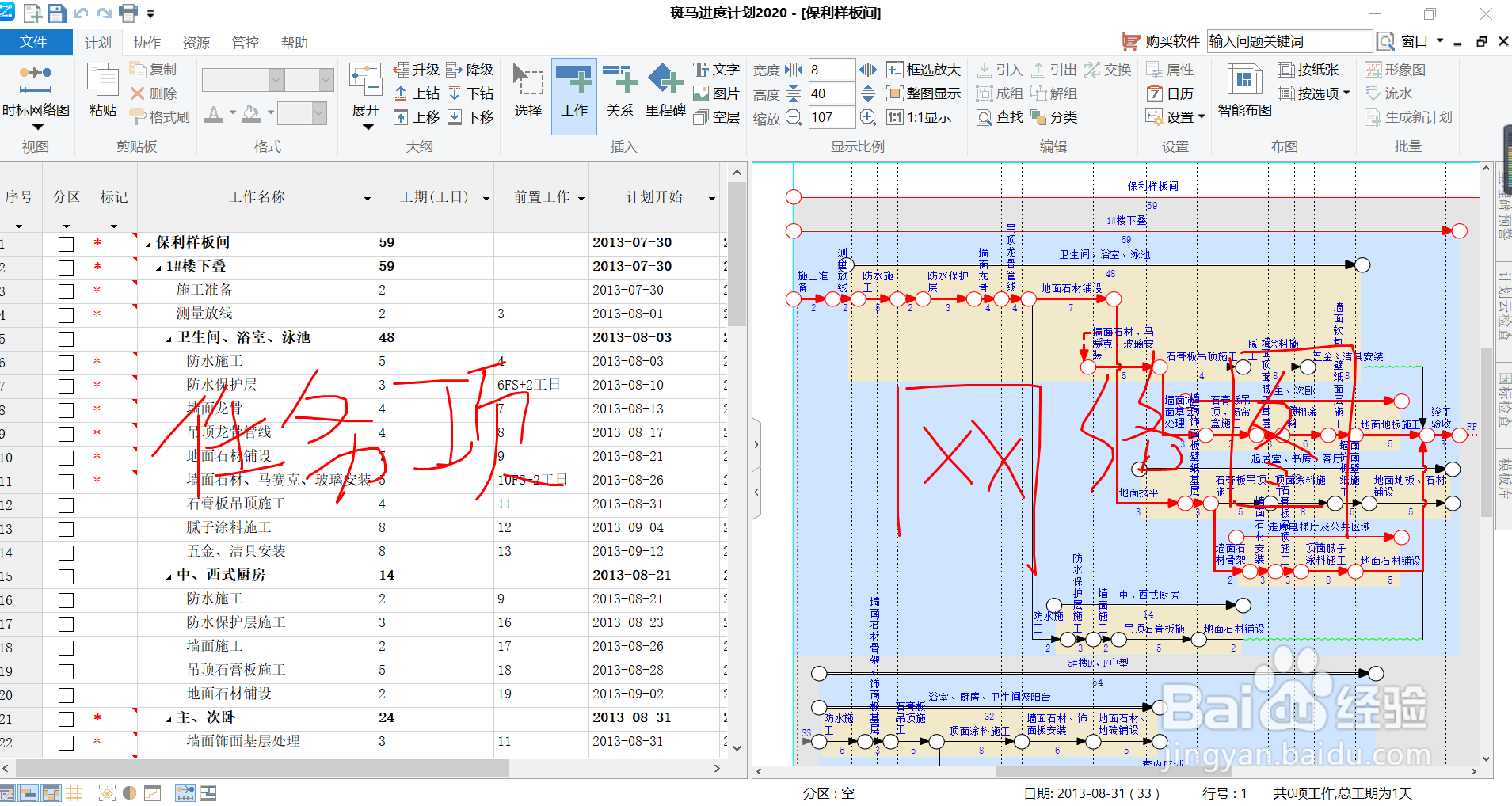Open the 查找 find tool
Viewport: 1512px width, 806px height.
[1000, 117]
